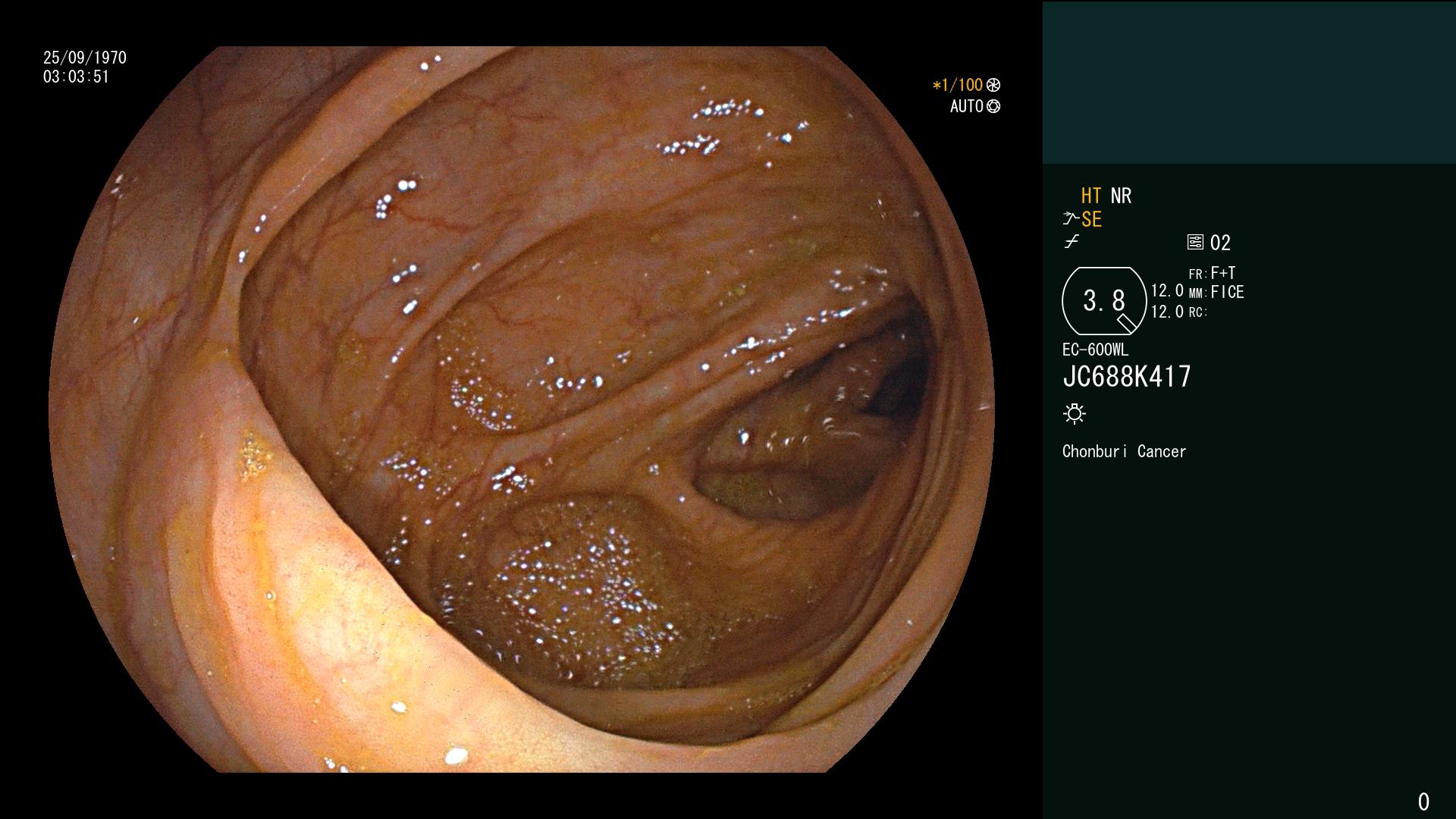Click the FR: label
This screenshot has height=819, width=1456.
(1197, 275)
